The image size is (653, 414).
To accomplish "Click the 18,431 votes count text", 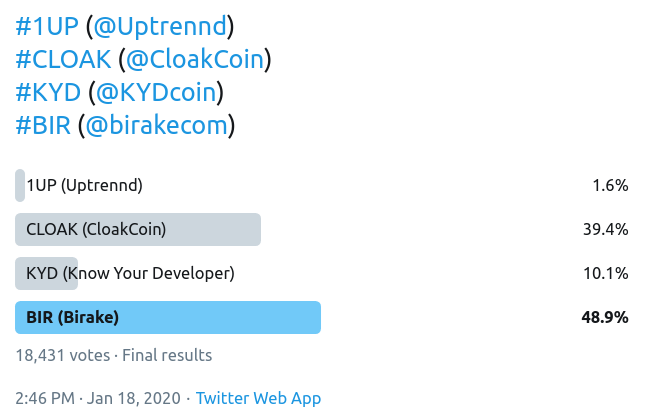I will 63,356.
